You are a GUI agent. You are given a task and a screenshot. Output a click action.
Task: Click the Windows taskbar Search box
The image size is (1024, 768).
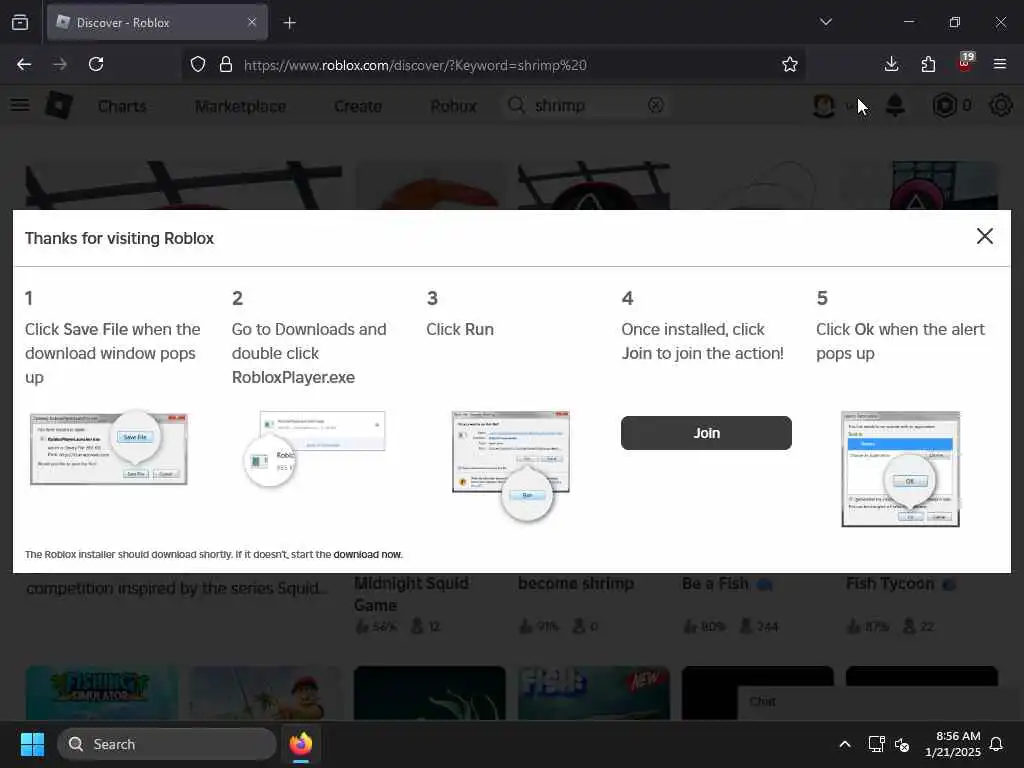point(167,744)
